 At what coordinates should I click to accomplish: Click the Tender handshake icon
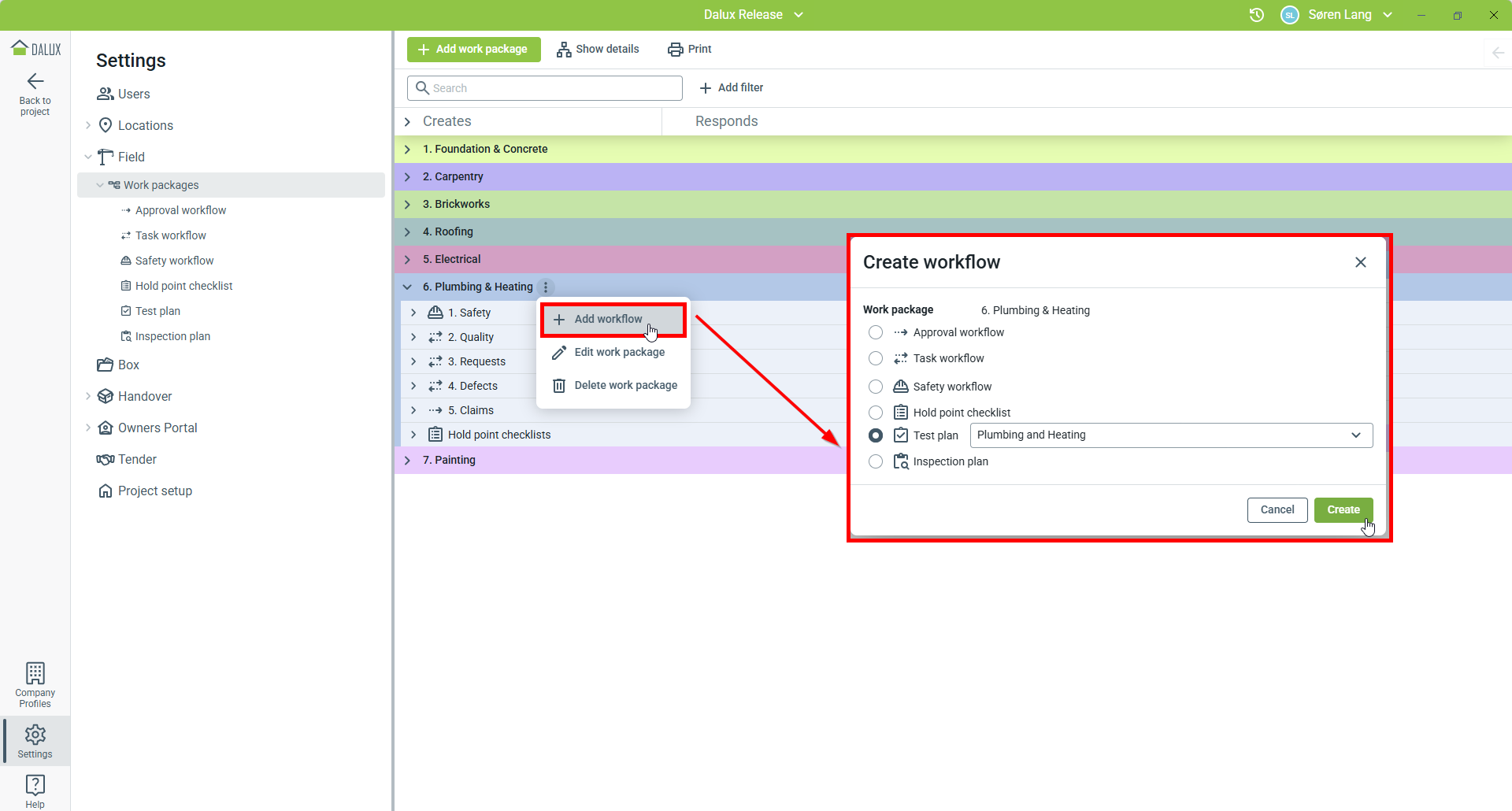pos(106,459)
